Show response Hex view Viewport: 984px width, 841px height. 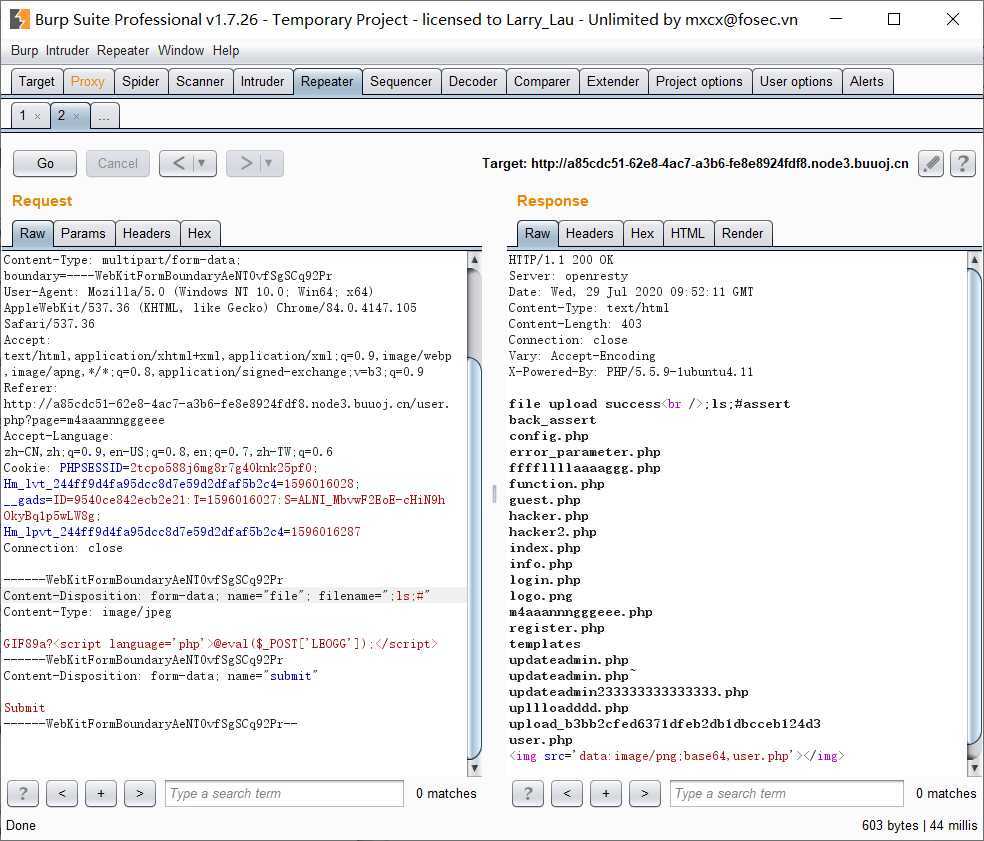pyautogui.click(x=643, y=233)
